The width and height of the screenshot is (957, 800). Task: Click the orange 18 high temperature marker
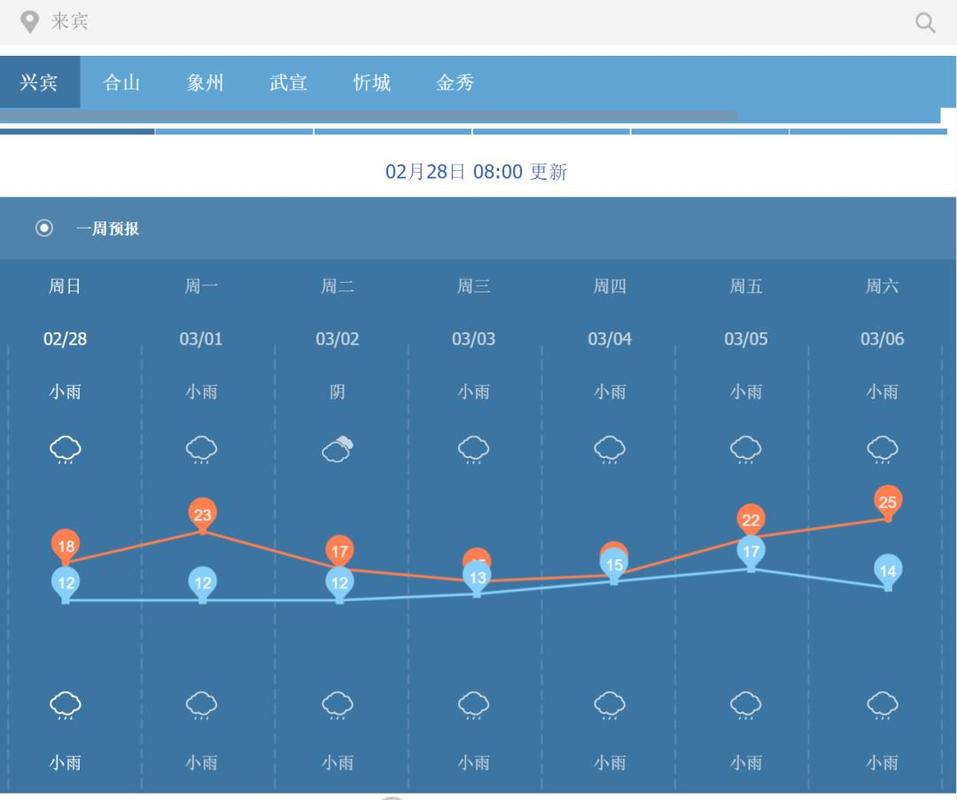[66, 546]
